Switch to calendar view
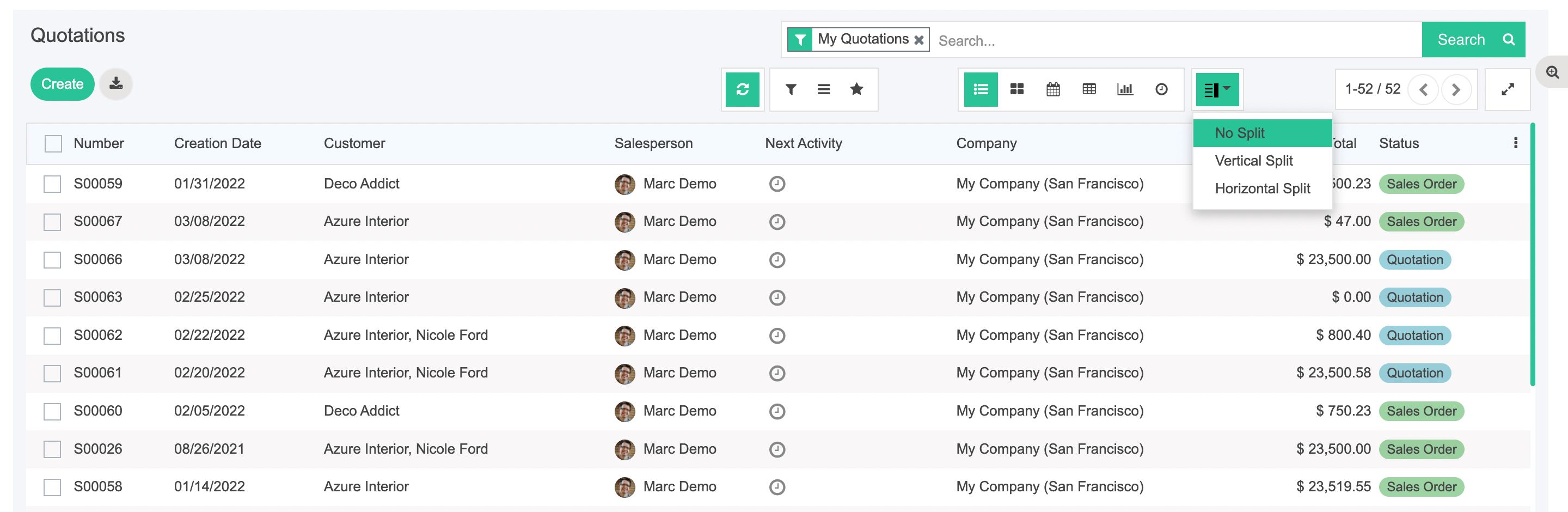 click(x=1052, y=89)
